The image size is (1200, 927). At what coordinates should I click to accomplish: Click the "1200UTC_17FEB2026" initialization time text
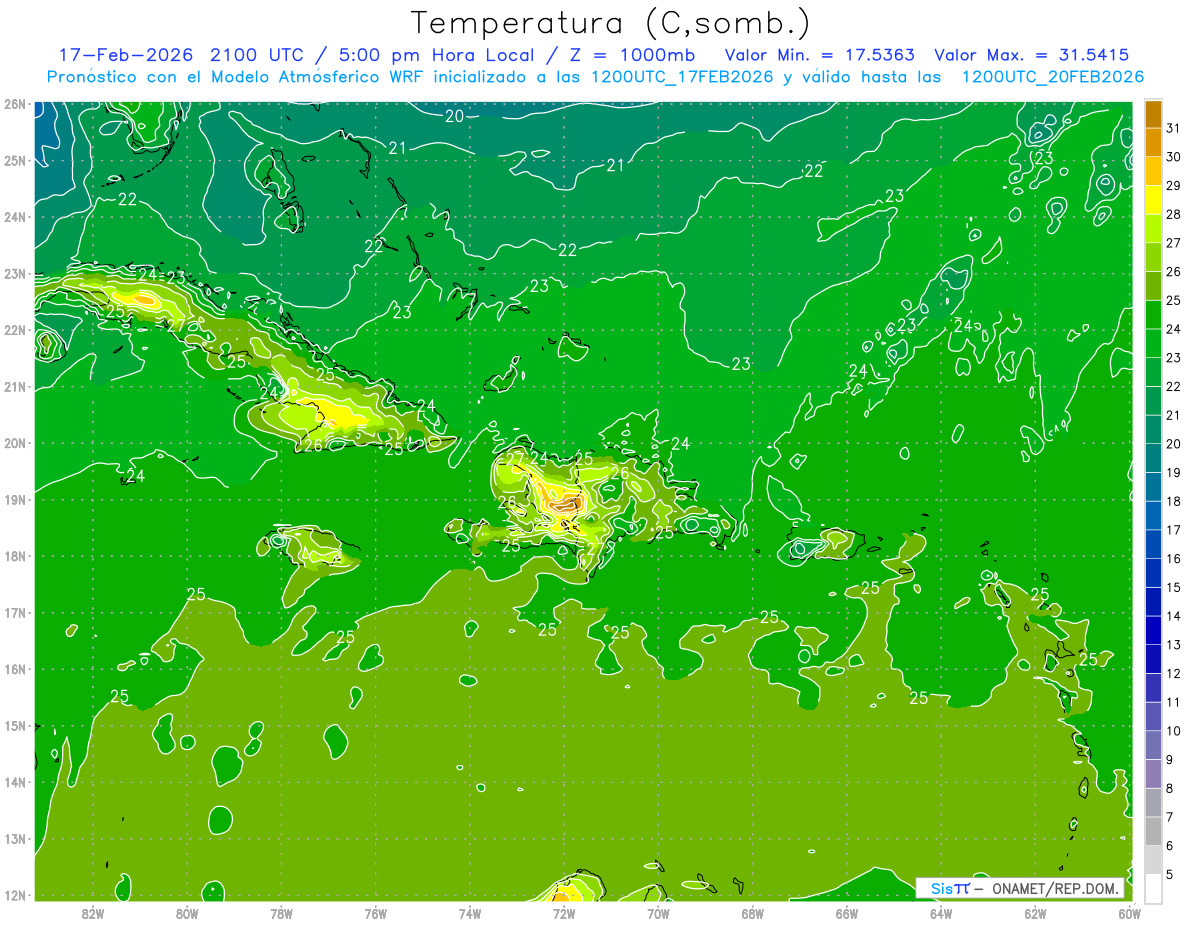682,77
